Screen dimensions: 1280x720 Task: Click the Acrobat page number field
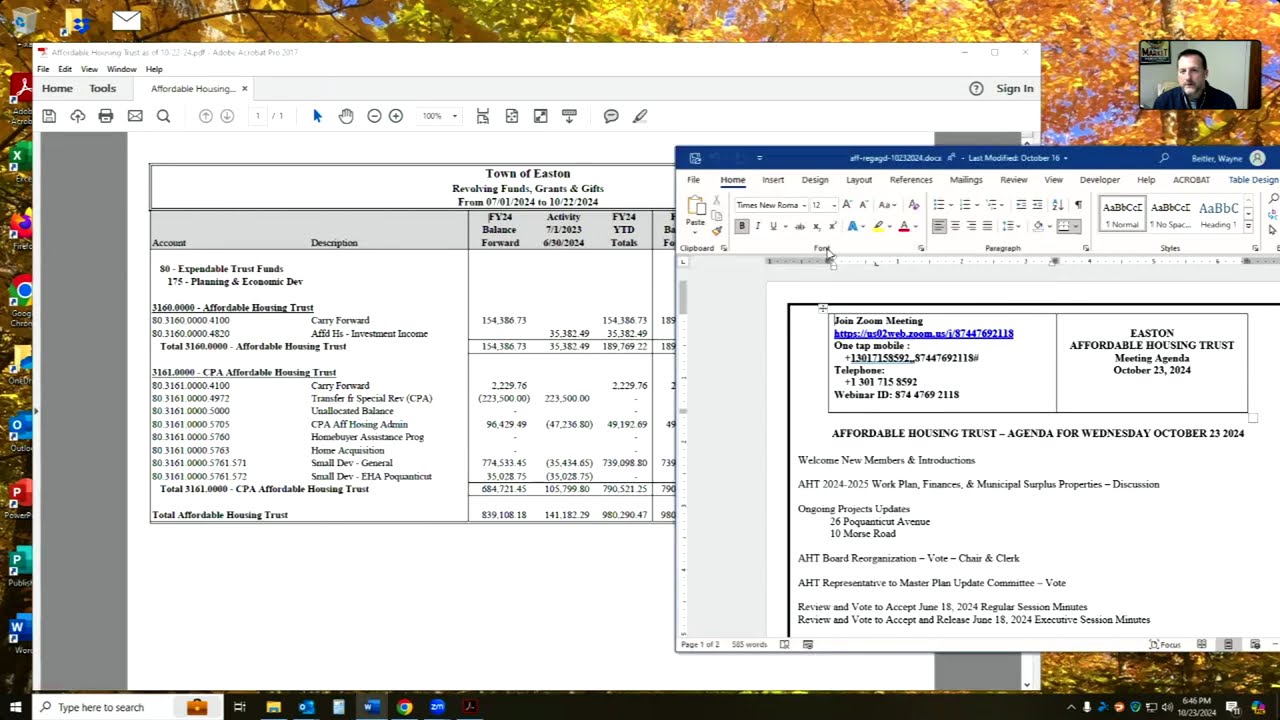258,116
